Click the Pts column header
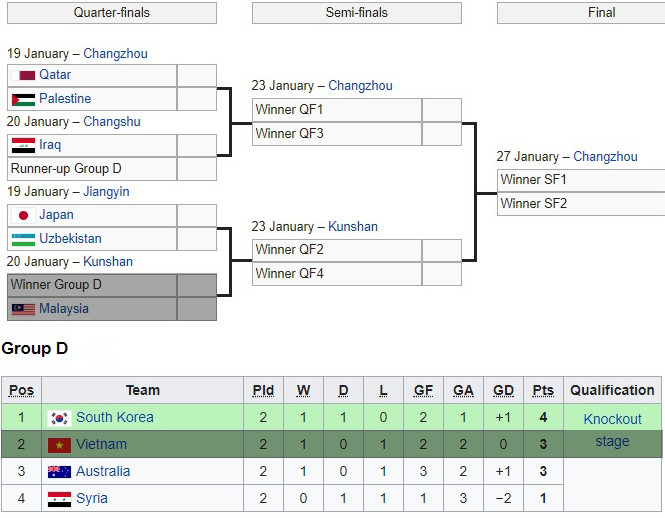Viewport: 665px width, 518px height. click(x=543, y=390)
